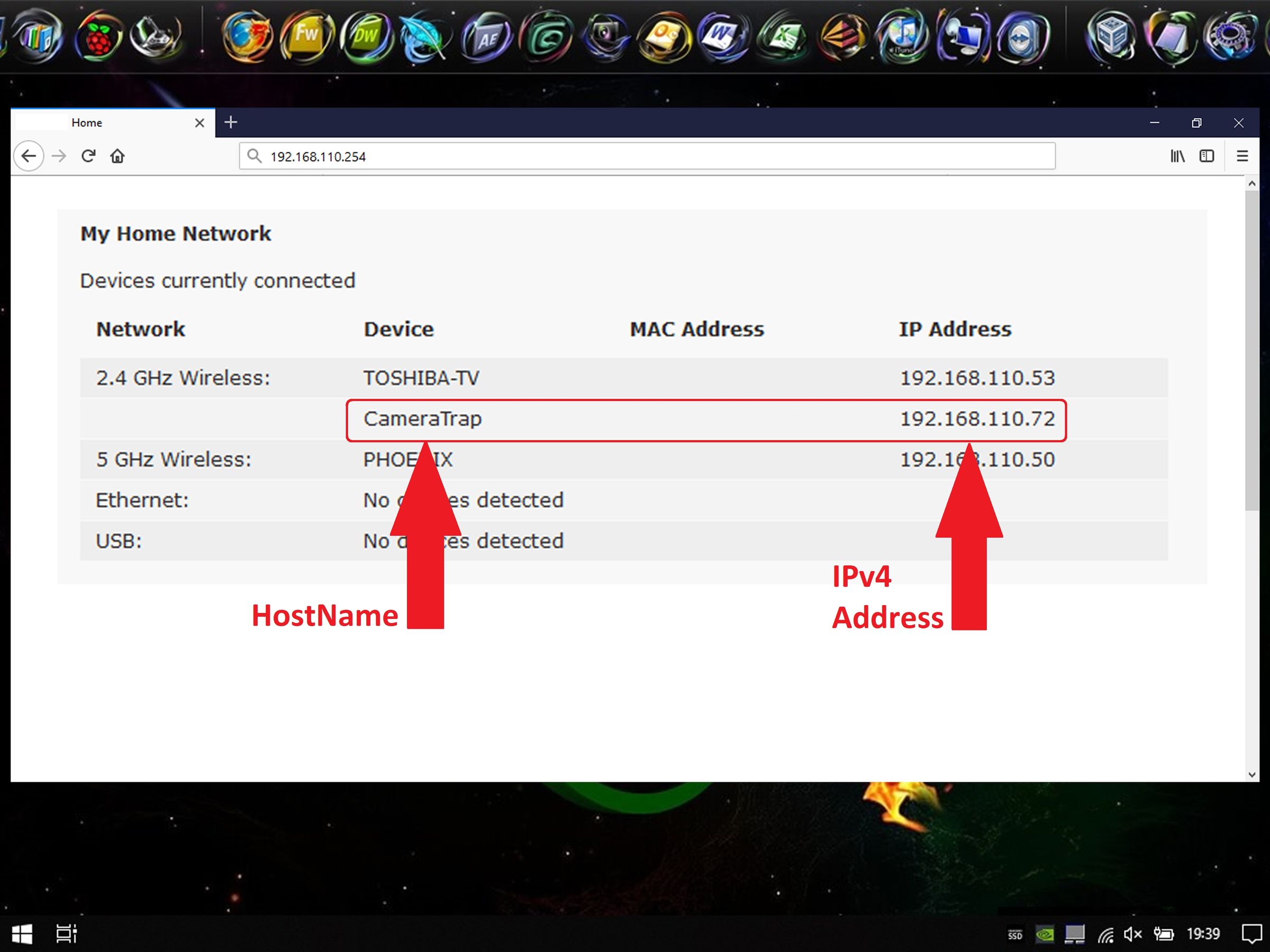Screen dimensions: 1270x952
Task: Open Dreamweaver from the dock
Action: 366,36
